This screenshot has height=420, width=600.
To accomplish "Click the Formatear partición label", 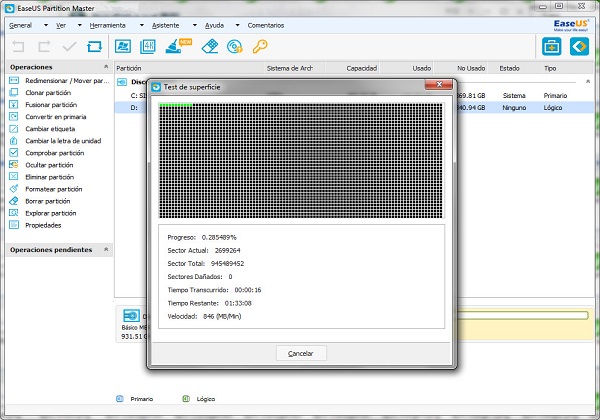I will pyautogui.click(x=54, y=189).
